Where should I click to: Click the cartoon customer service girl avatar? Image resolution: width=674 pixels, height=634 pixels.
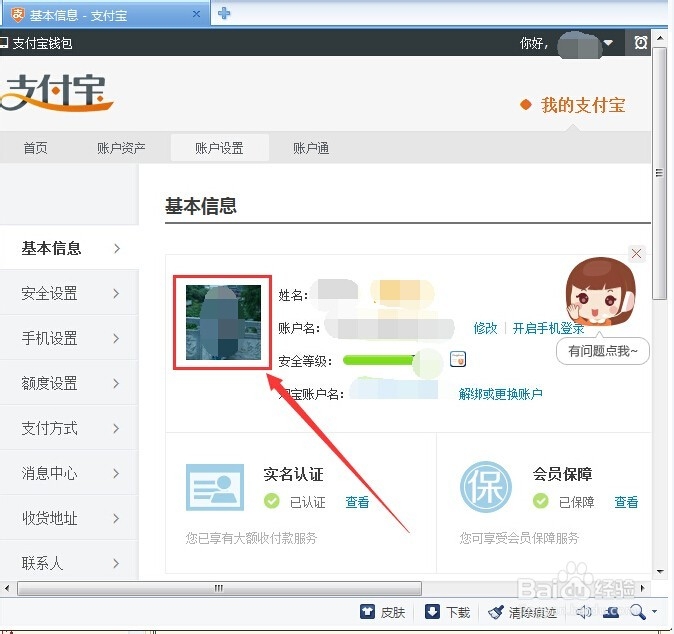pyautogui.click(x=600, y=292)
